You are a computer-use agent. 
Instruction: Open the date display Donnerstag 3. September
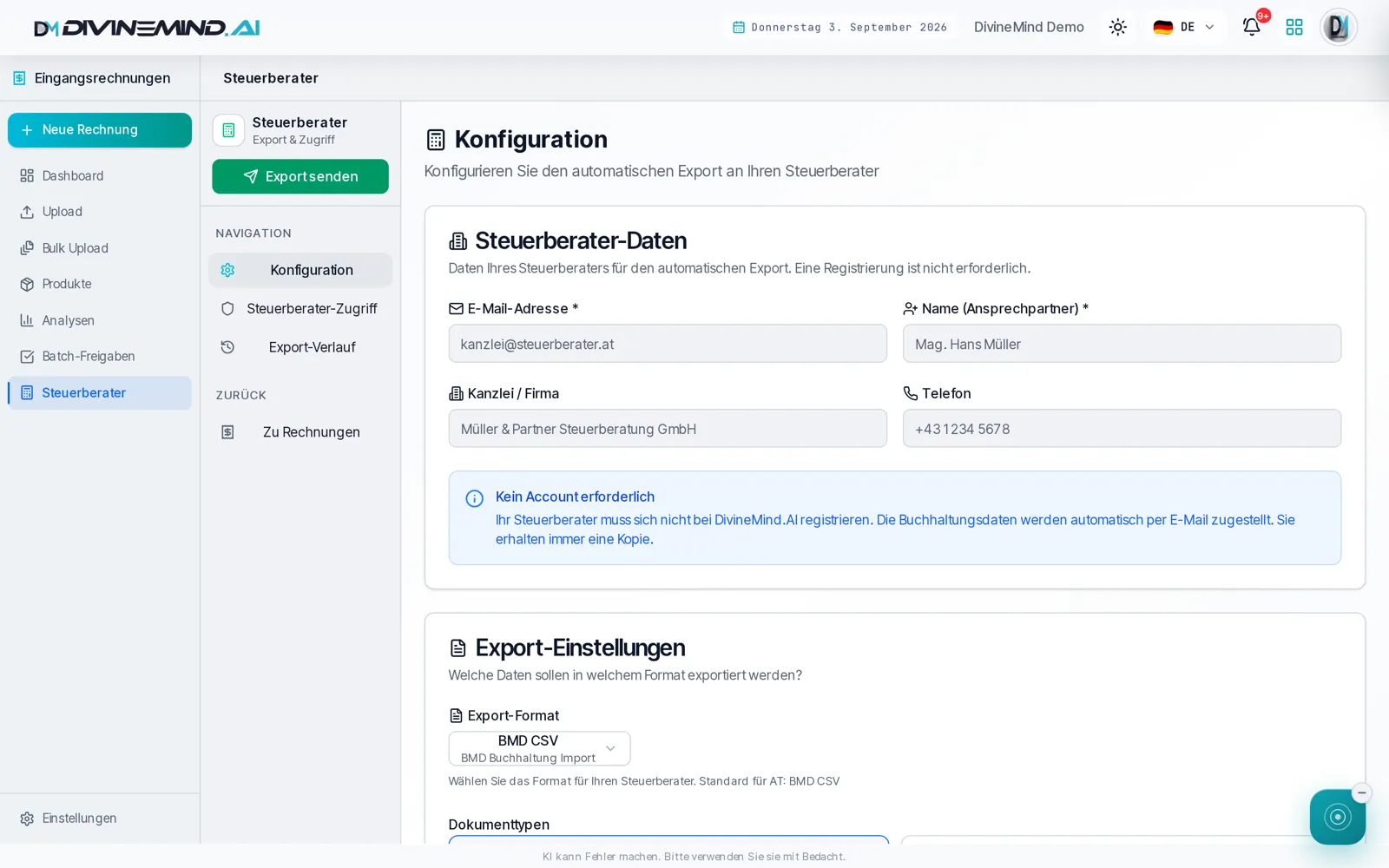pyautogui.click(x=839, y=27)
